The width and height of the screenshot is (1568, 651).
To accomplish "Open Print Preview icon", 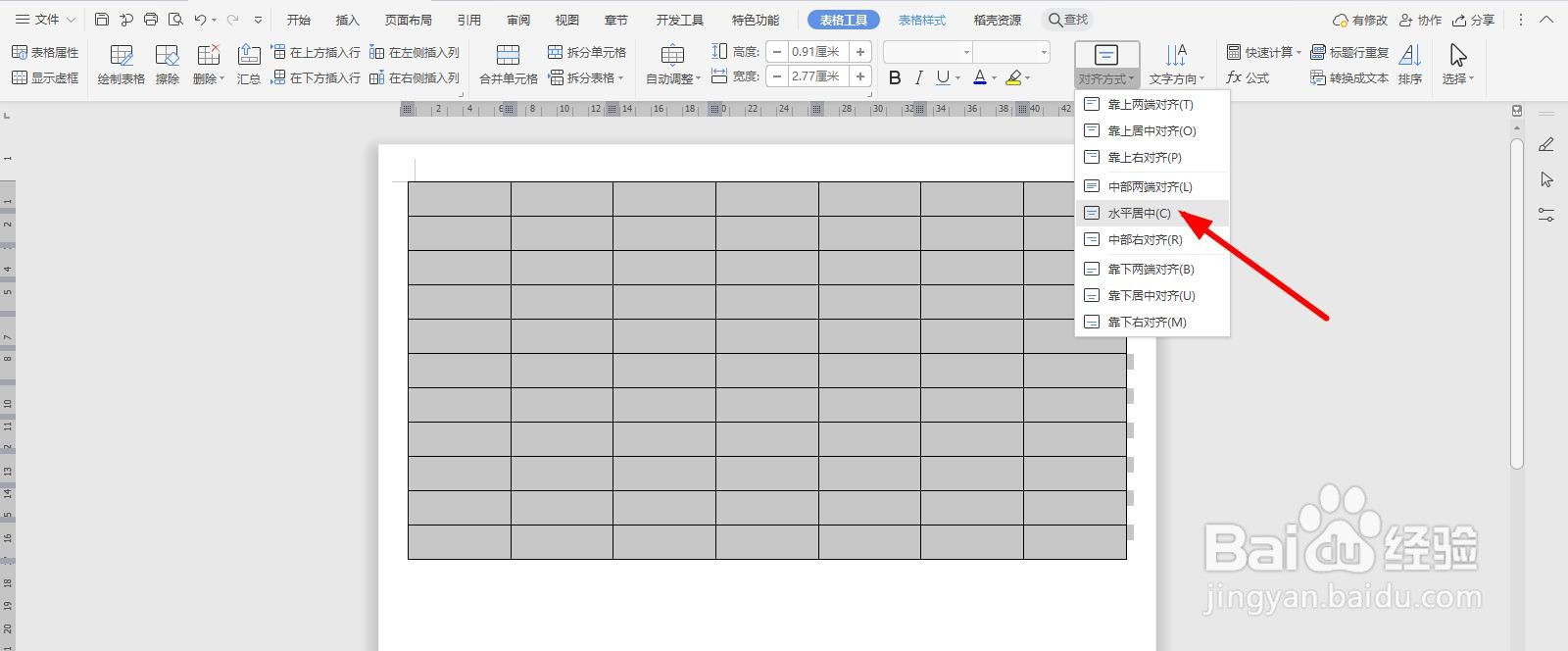I will click(175, 20).
